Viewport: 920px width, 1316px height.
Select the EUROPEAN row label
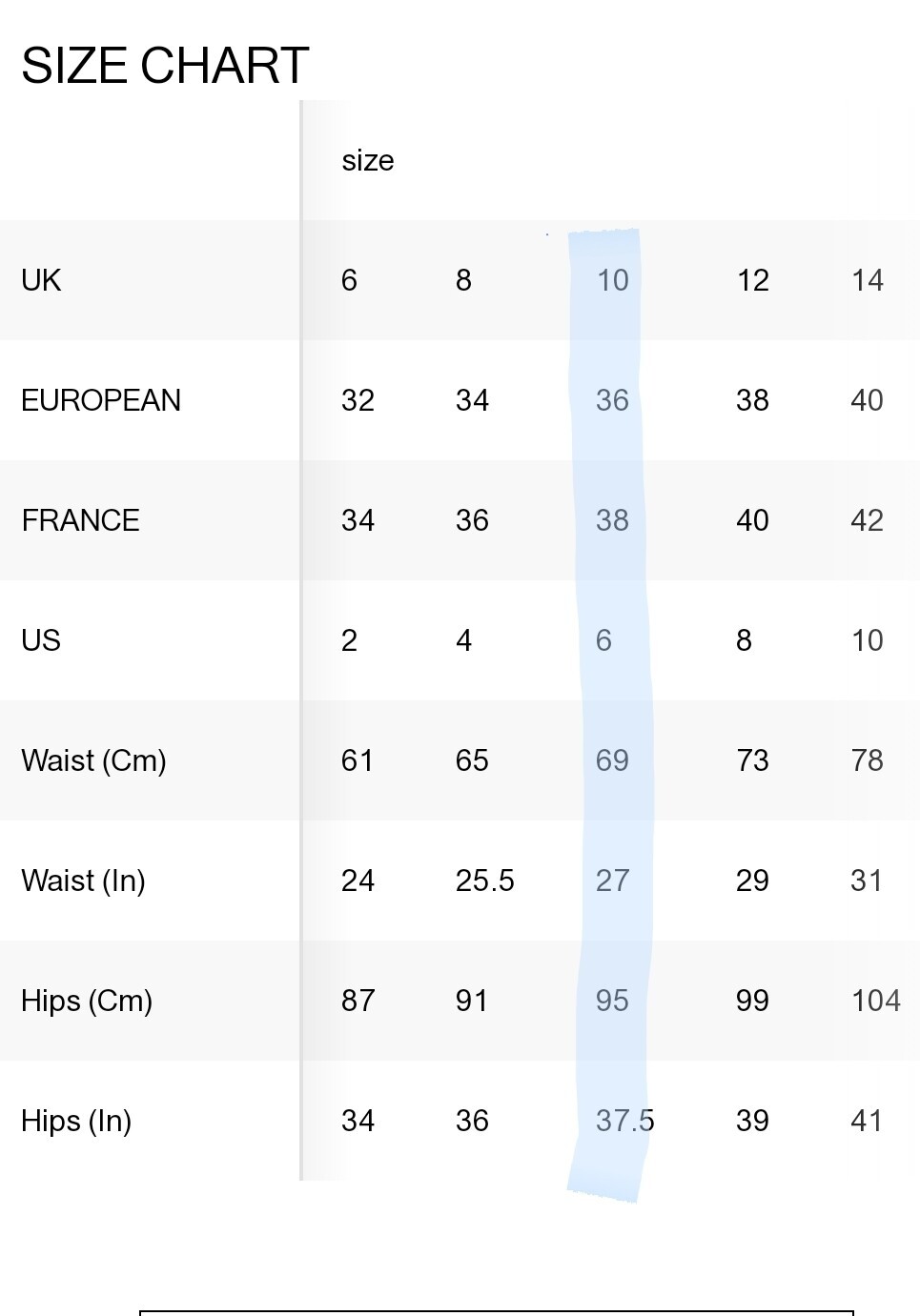pos(101,400)
